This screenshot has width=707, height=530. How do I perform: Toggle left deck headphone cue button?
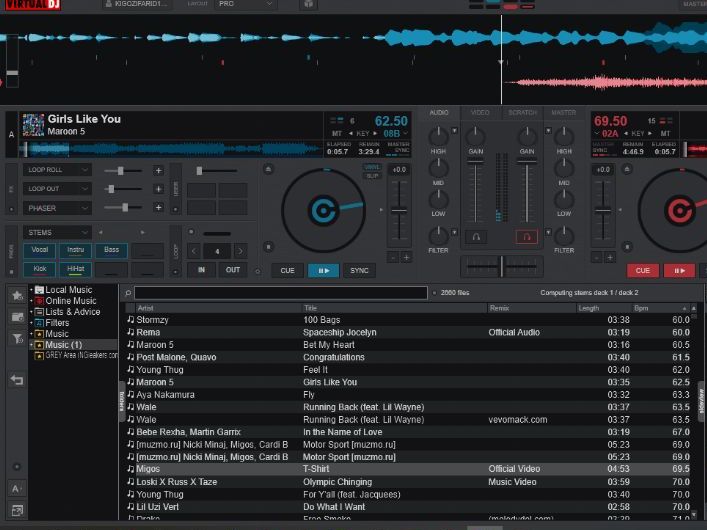[476, 237]
